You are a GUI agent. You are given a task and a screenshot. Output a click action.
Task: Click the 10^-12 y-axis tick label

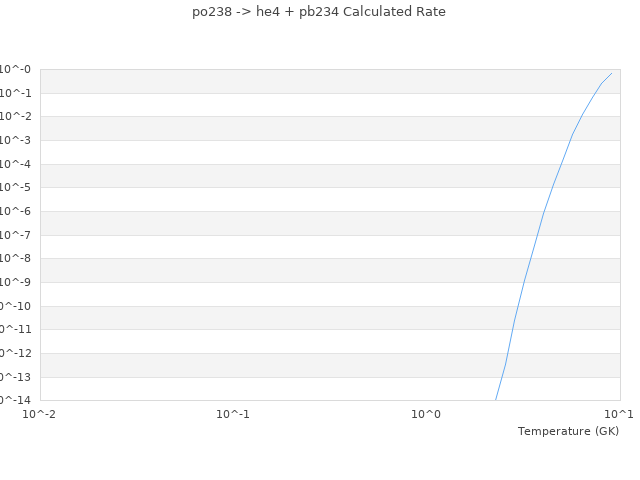click(15, 354)
